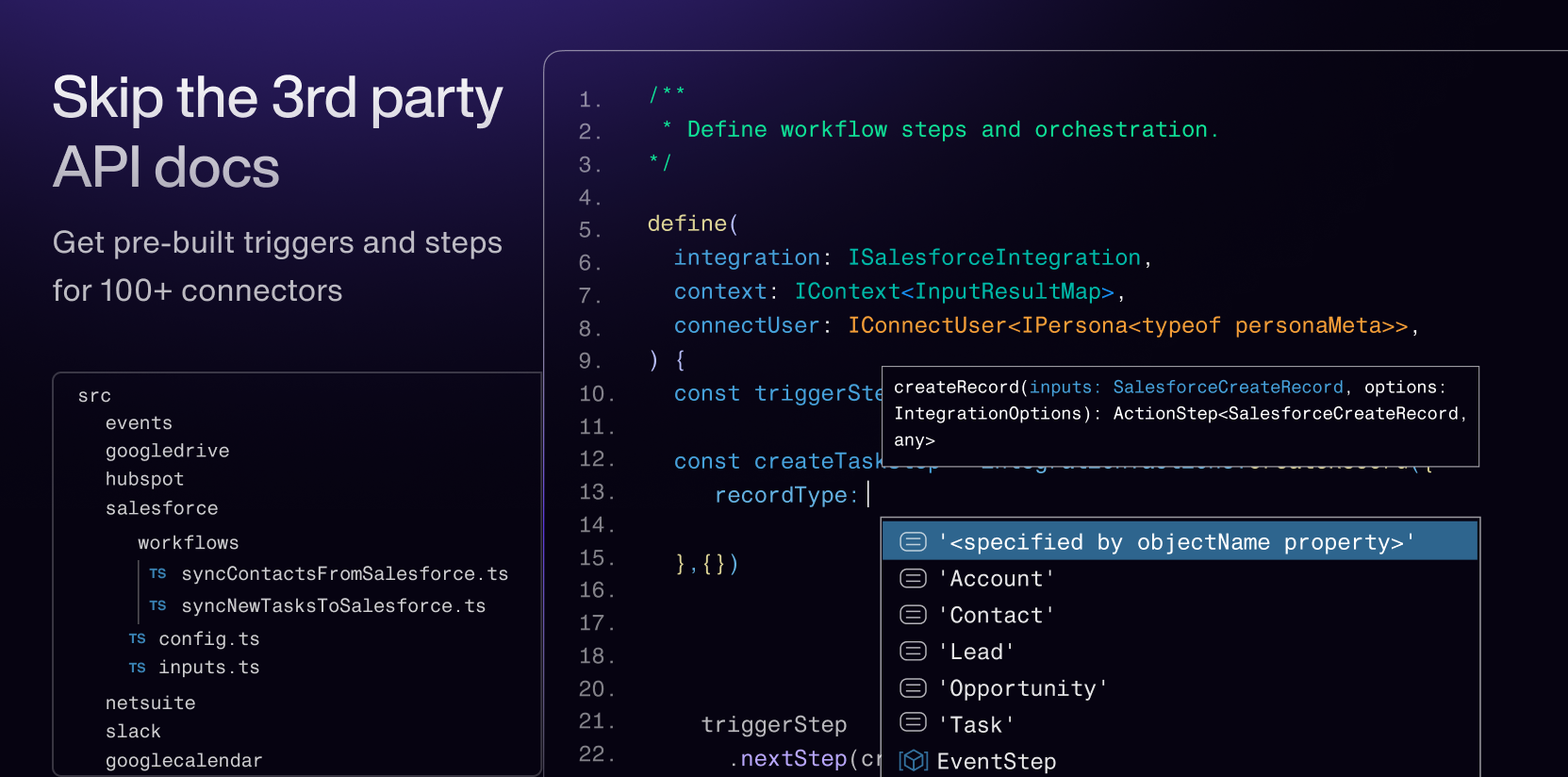Click IContext<InputResultMap> type on line 7
The height and width of the screenshot is (777, 1568).
(x=954, y=292)
